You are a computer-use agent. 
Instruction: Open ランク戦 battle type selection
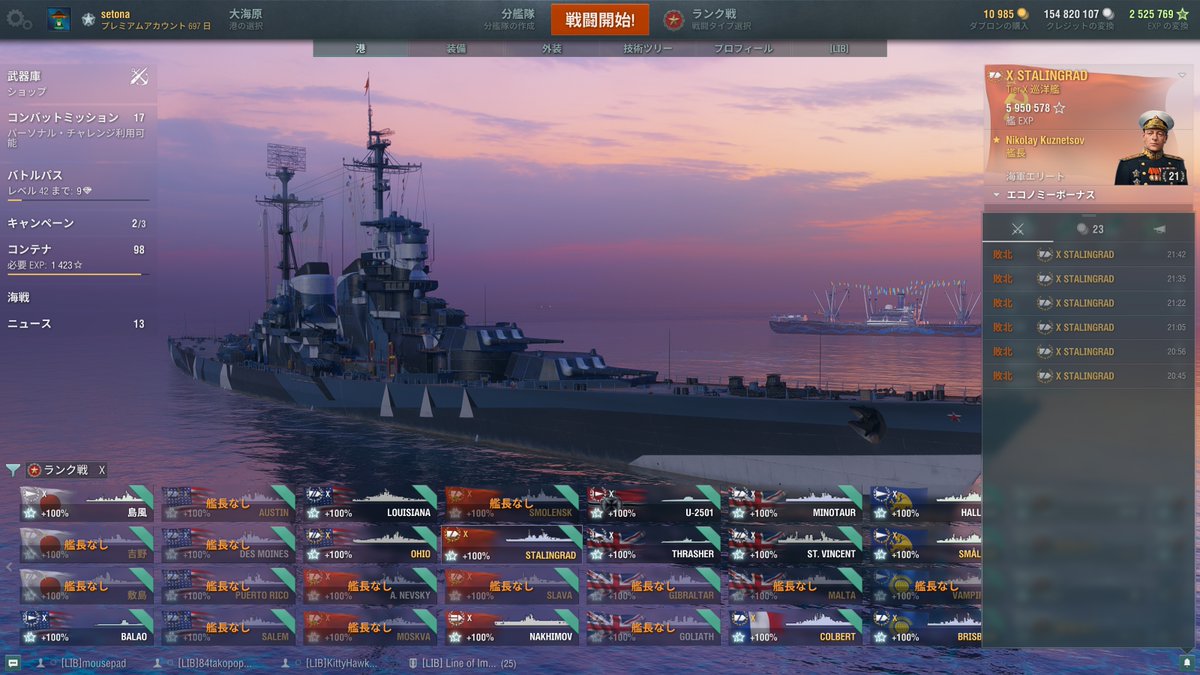[x=721, y=19]
